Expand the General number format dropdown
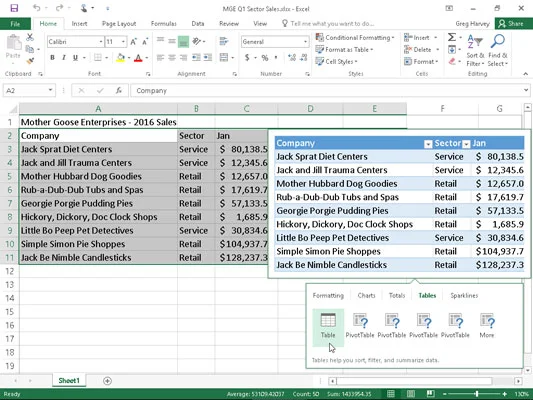Screen dimensions: 533x400 pos(305,42)
